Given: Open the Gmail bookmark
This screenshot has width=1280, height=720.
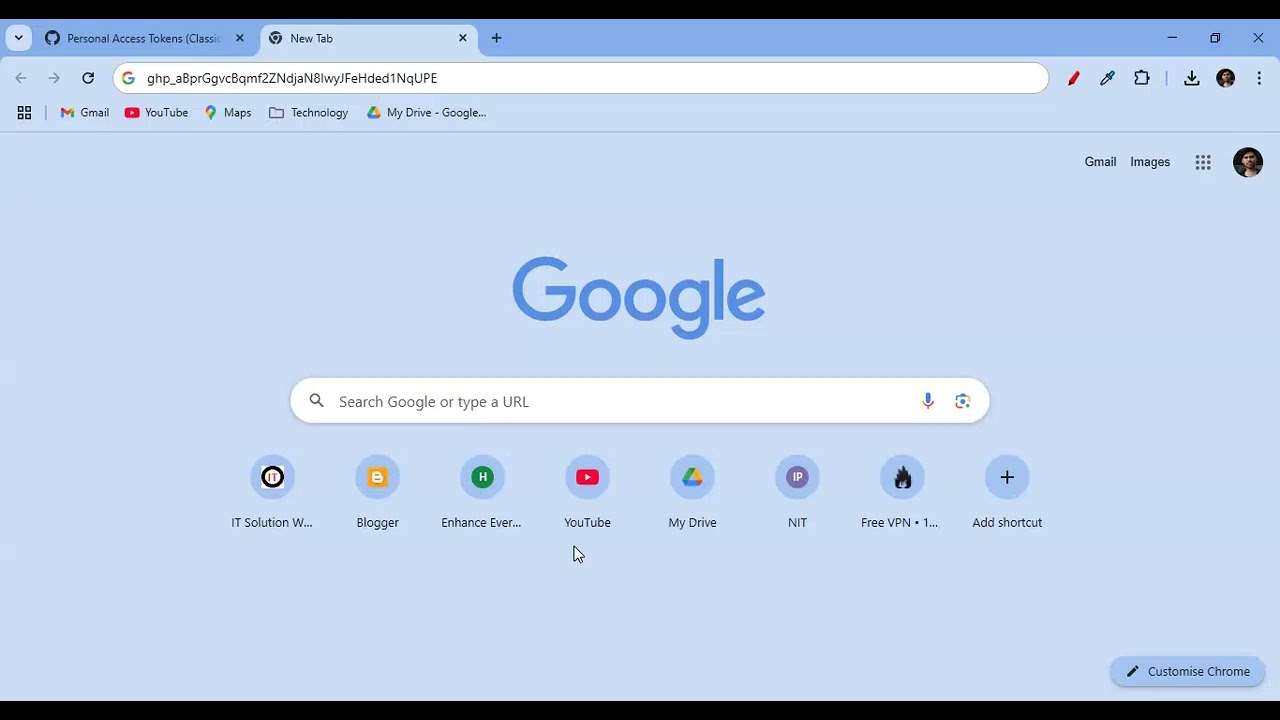Looking at the screenshot, I should click(85, 113).
